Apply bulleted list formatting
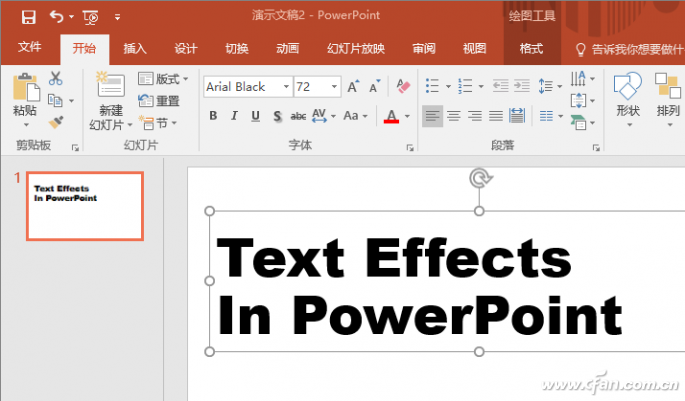 pos(432,86)
